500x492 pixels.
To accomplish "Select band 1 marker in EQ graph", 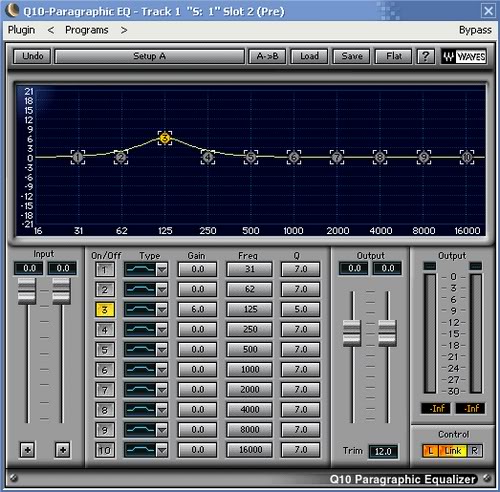I will (78, 157).
